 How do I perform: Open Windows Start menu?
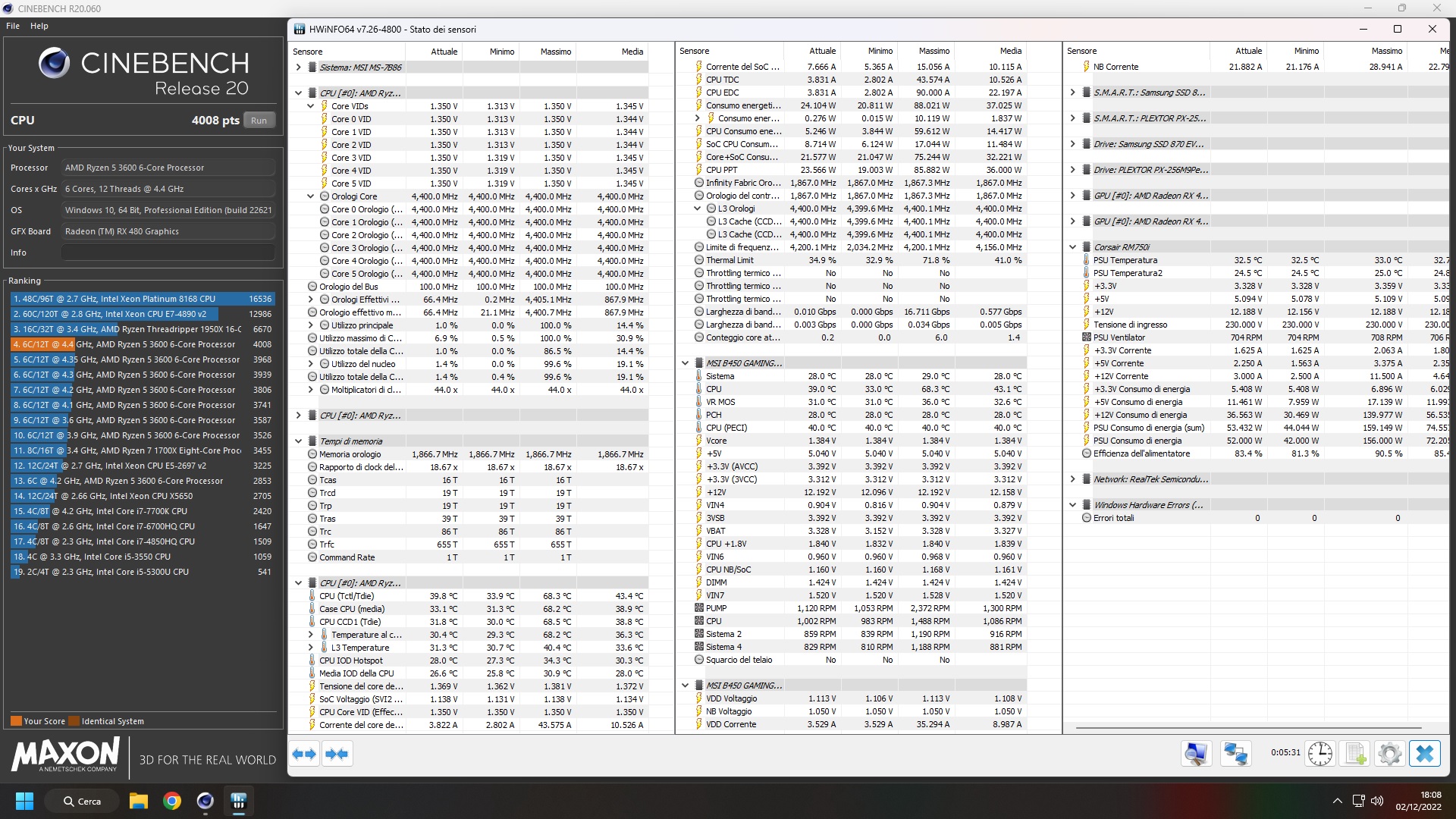tap(24, 801)
